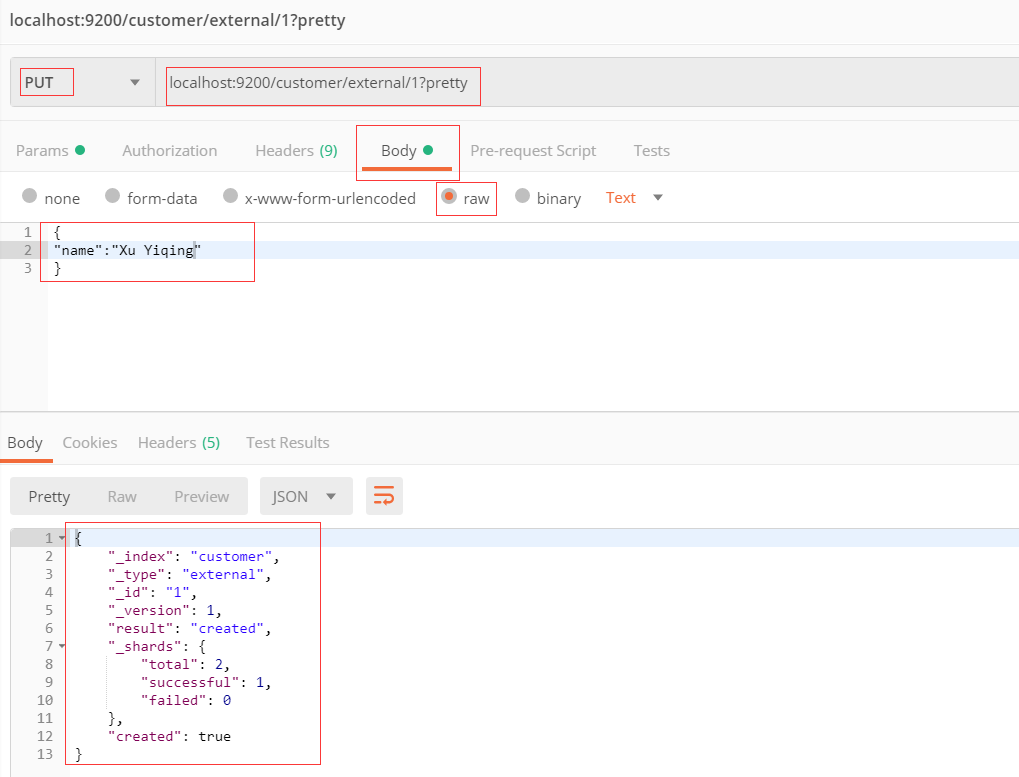The width and height of the screenshot is (1019, 777).
Task: Select the request Body tab
Action: (407, 151)
